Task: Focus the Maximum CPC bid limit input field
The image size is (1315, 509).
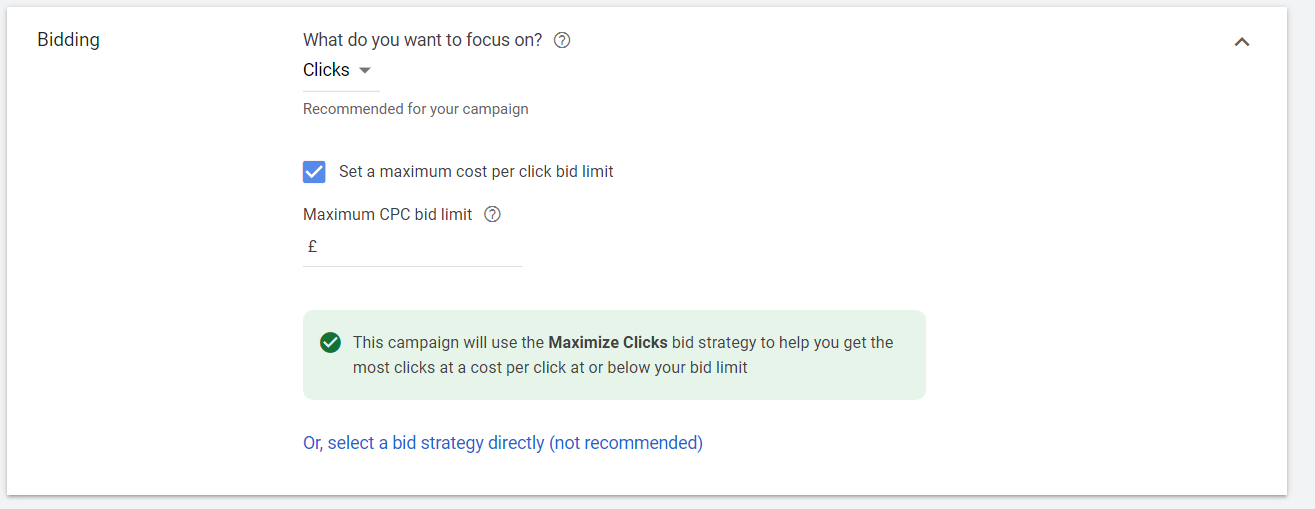Action: (420, 246)
